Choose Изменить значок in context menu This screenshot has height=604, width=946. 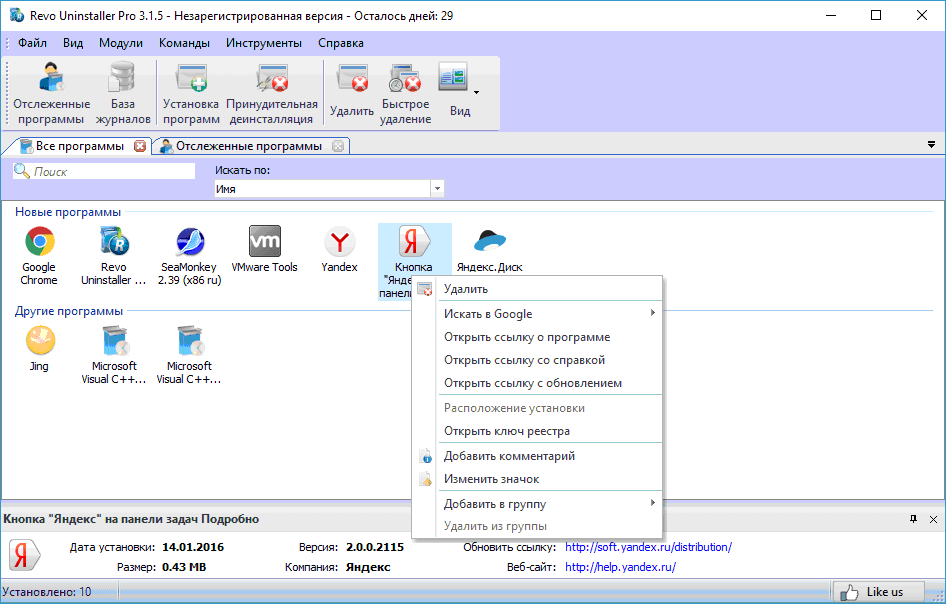[x=537, y=479]
